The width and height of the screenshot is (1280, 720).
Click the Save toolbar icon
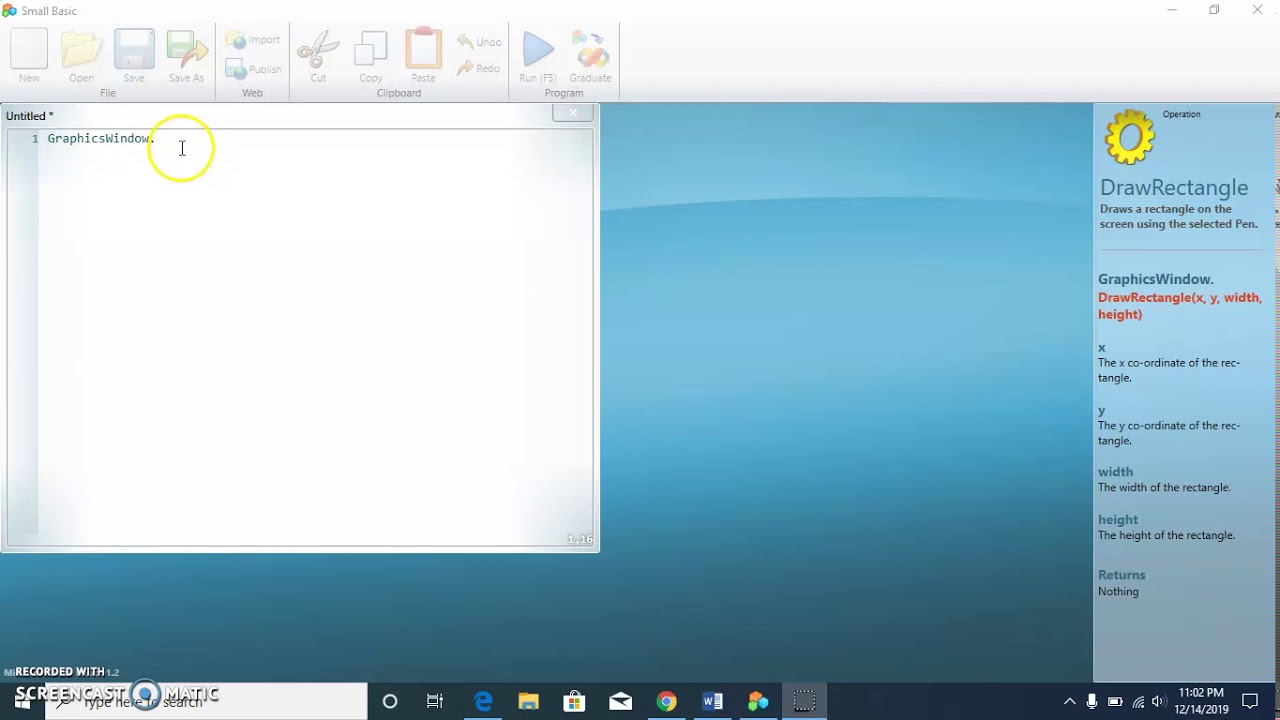pos(134,56)
